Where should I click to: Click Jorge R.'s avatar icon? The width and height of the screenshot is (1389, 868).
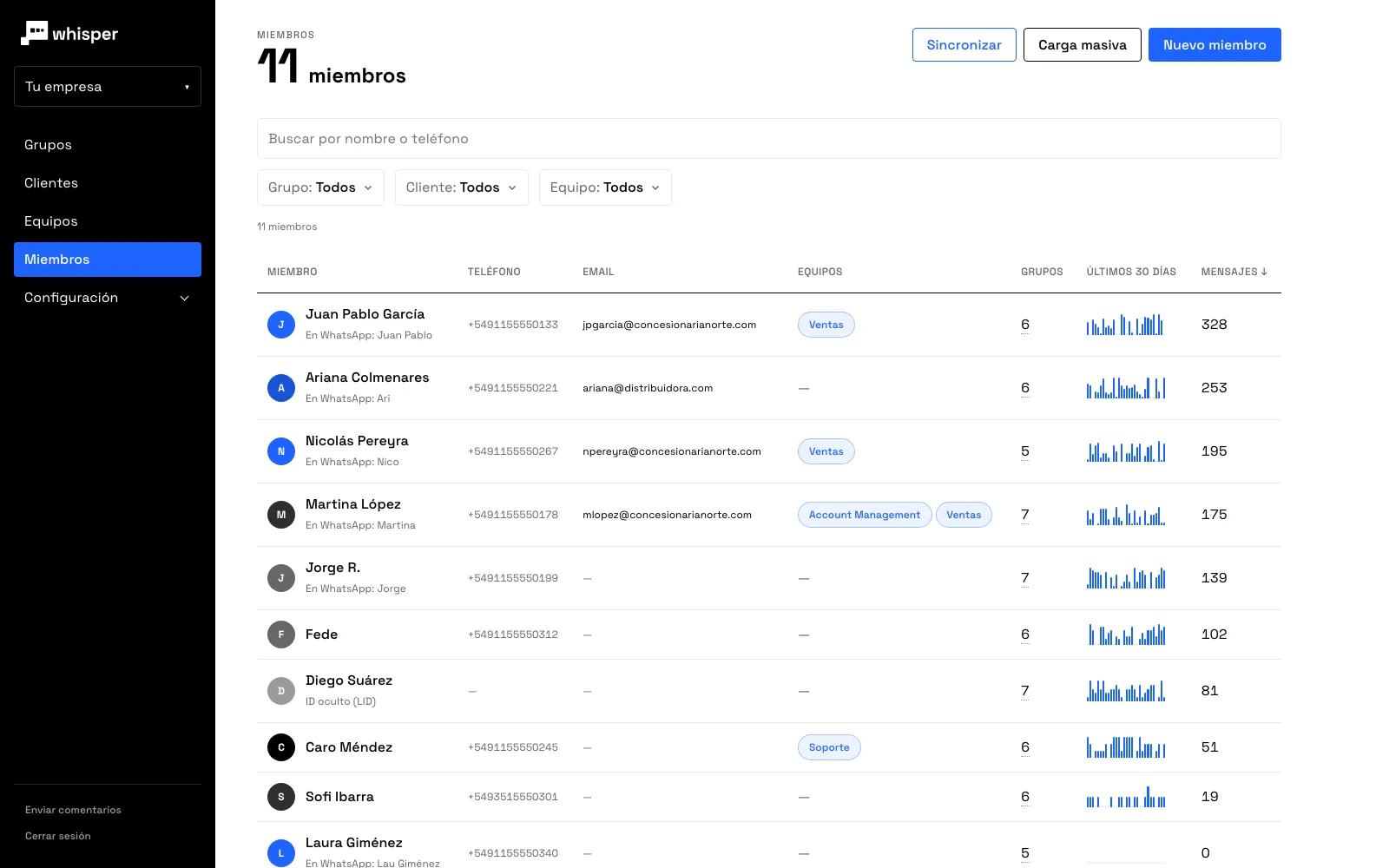click(281, 578)
